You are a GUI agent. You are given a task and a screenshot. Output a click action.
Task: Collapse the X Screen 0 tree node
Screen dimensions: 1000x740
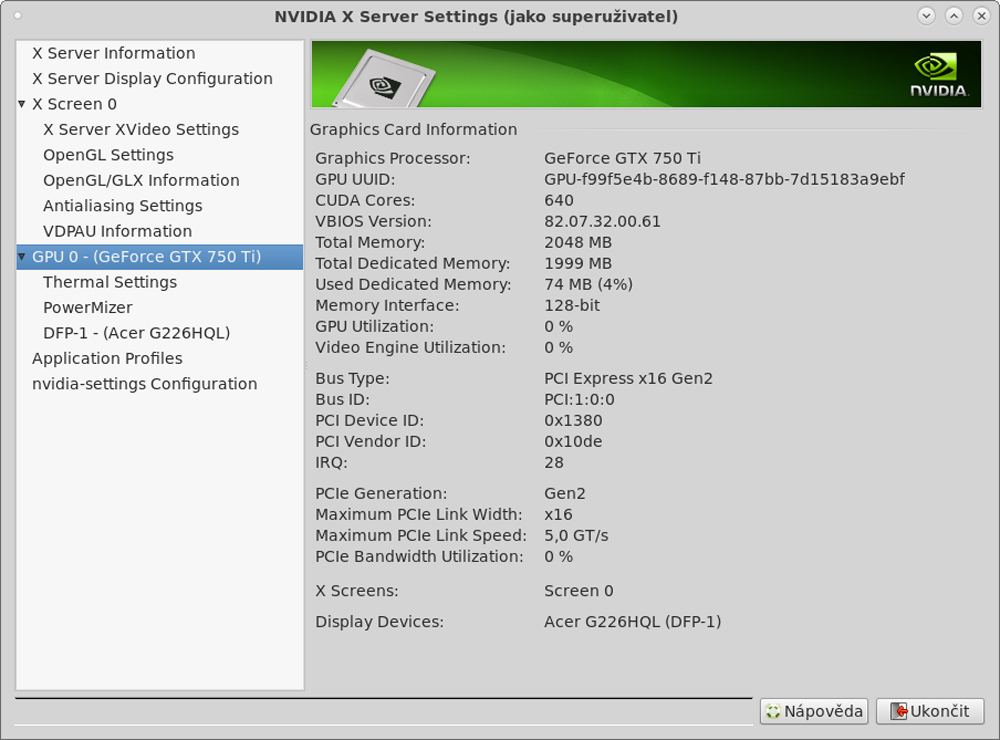click(x=22, y=104)
